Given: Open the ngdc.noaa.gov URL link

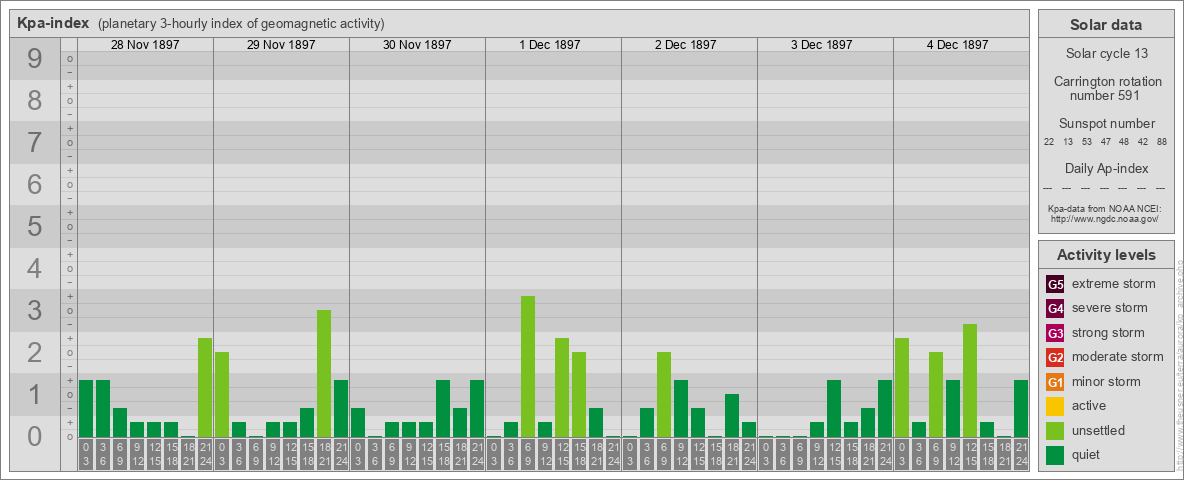Looking at the screenshot, I should click(x=1104, y=218).
